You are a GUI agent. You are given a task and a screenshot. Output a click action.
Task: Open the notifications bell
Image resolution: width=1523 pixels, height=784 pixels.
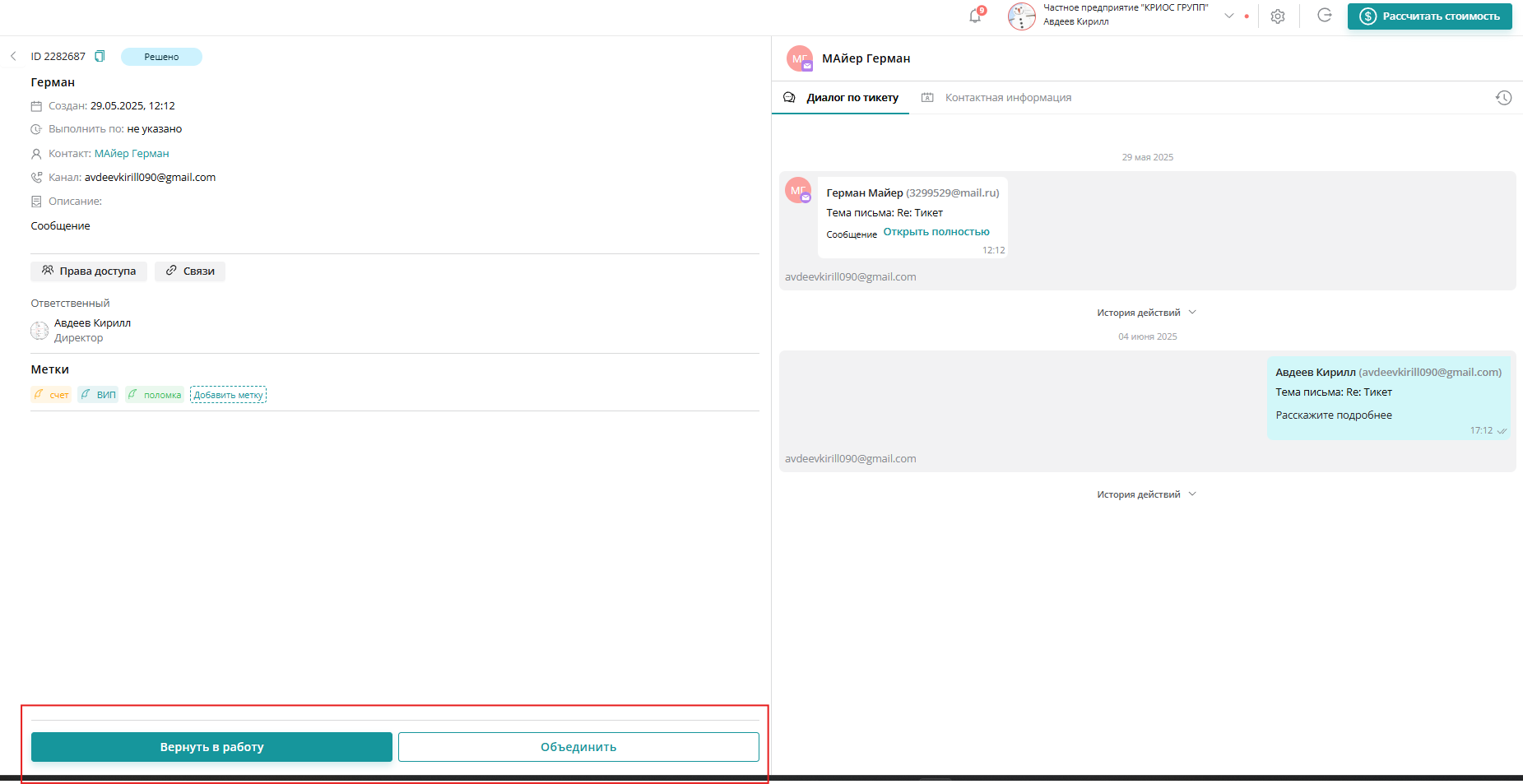tap(975, 16)
